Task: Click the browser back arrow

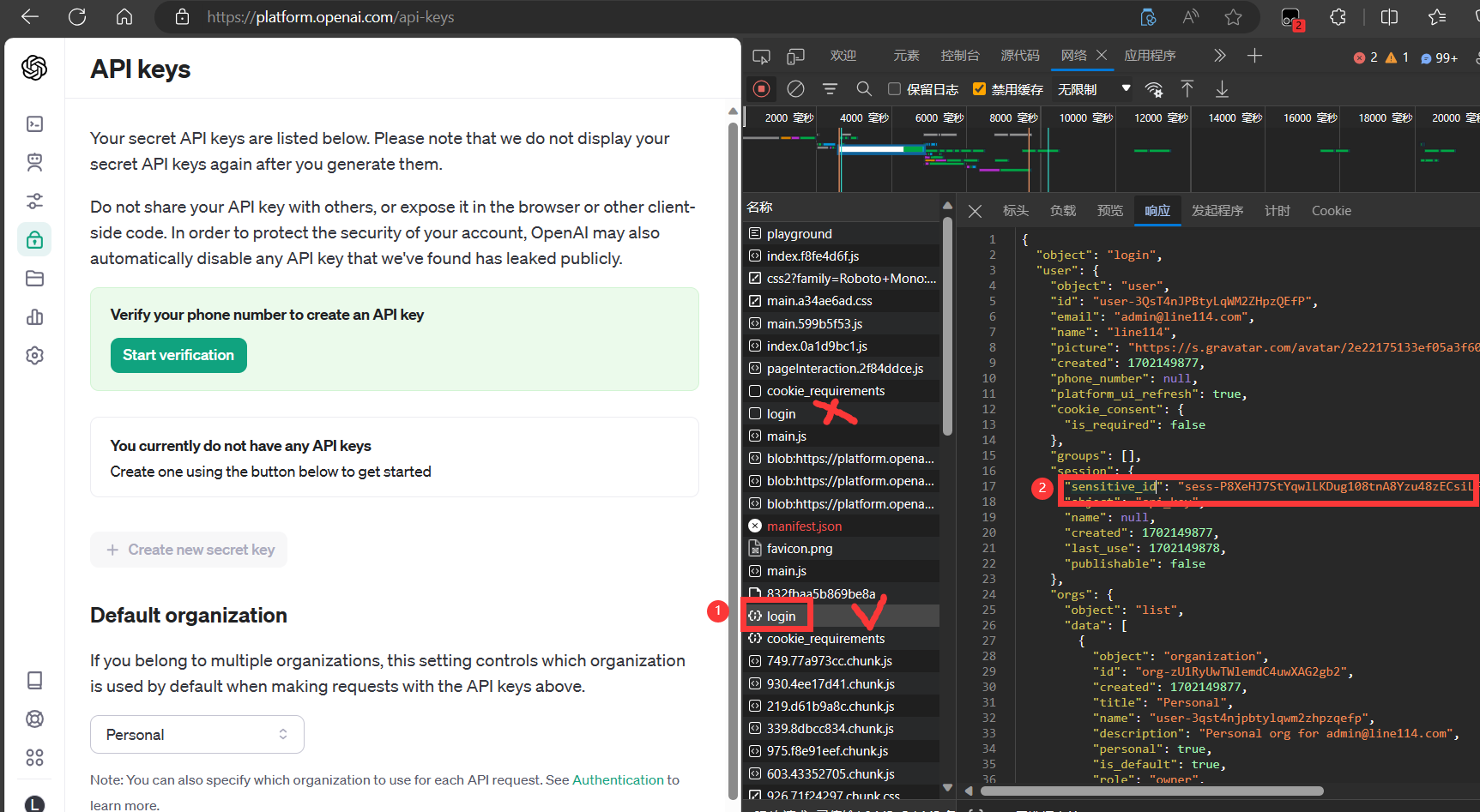Action: 30,17
